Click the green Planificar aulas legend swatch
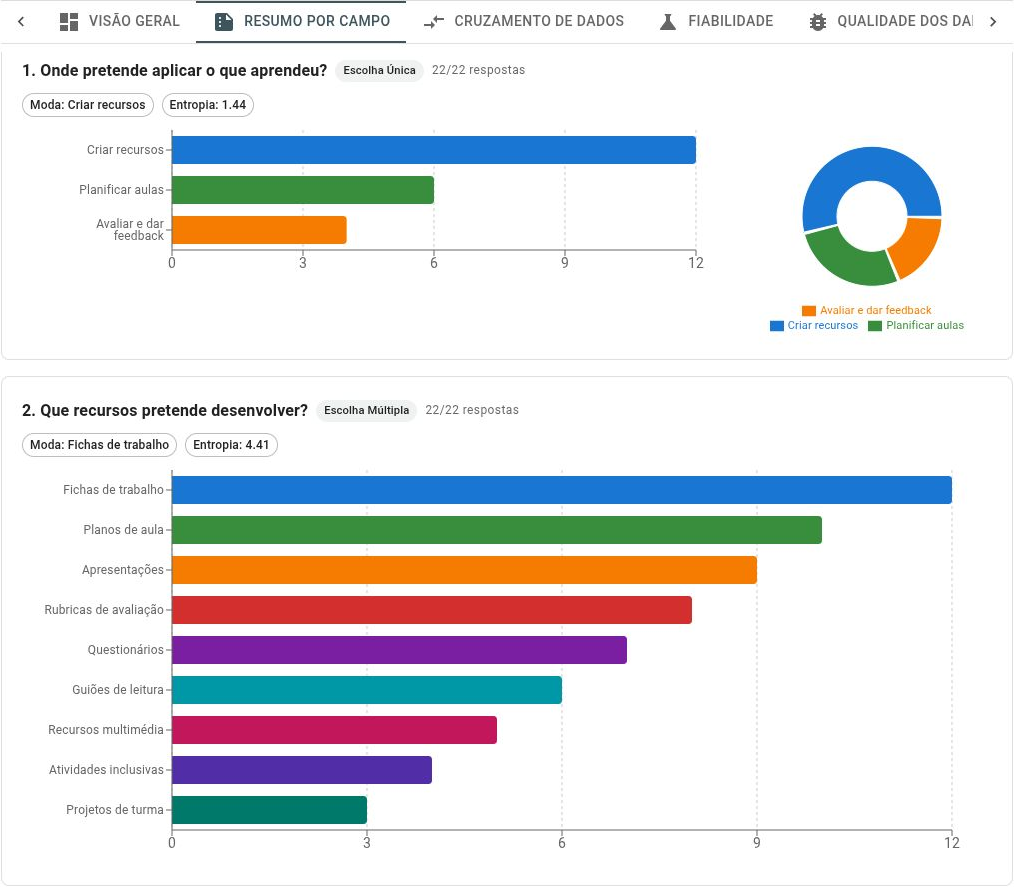The height and width of the screenshot is (887, 1014). (x=875, y=326)
